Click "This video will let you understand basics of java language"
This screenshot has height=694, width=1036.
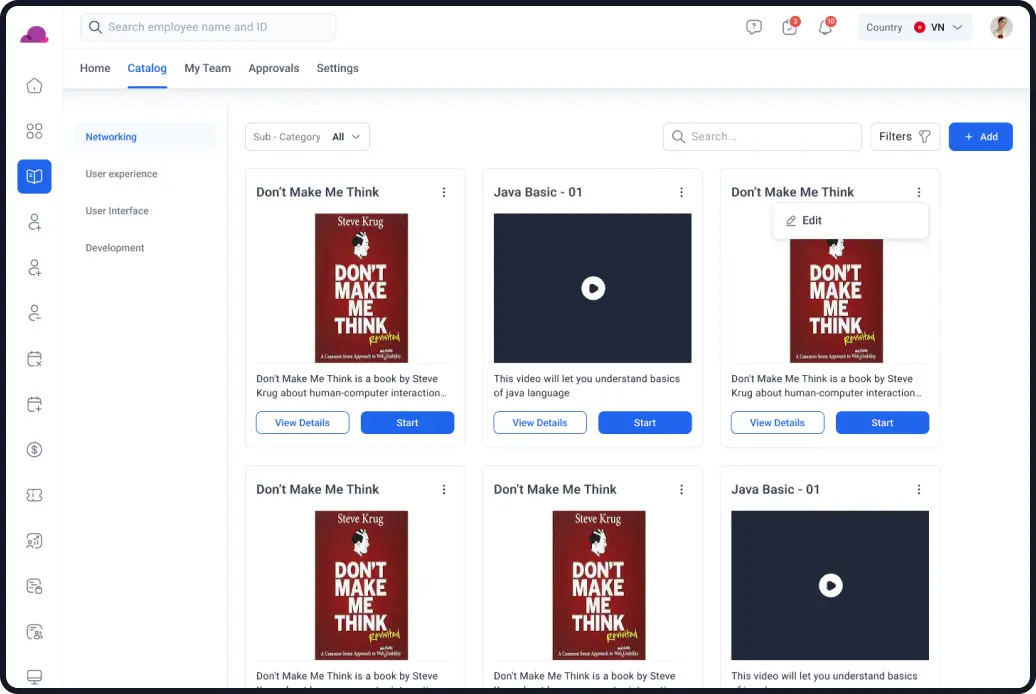point(587,386)
